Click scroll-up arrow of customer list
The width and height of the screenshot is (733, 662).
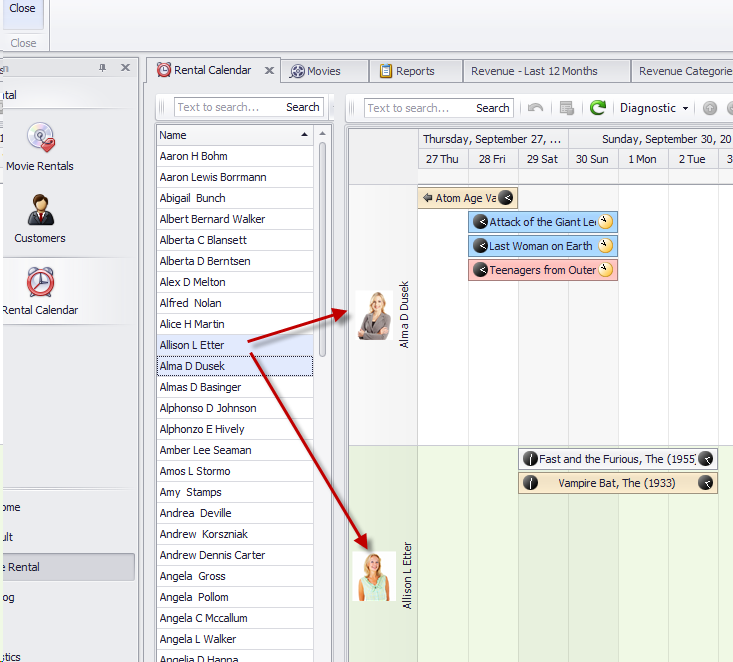point(323,134)
